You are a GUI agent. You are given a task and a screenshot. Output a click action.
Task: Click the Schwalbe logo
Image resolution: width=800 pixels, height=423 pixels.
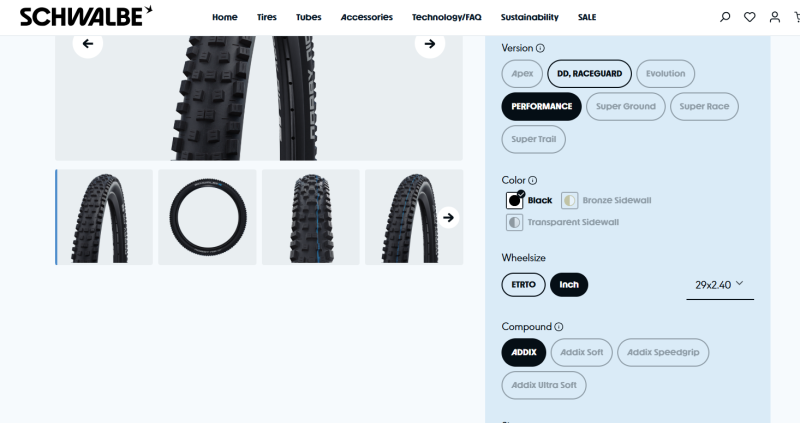click(86, 16)
